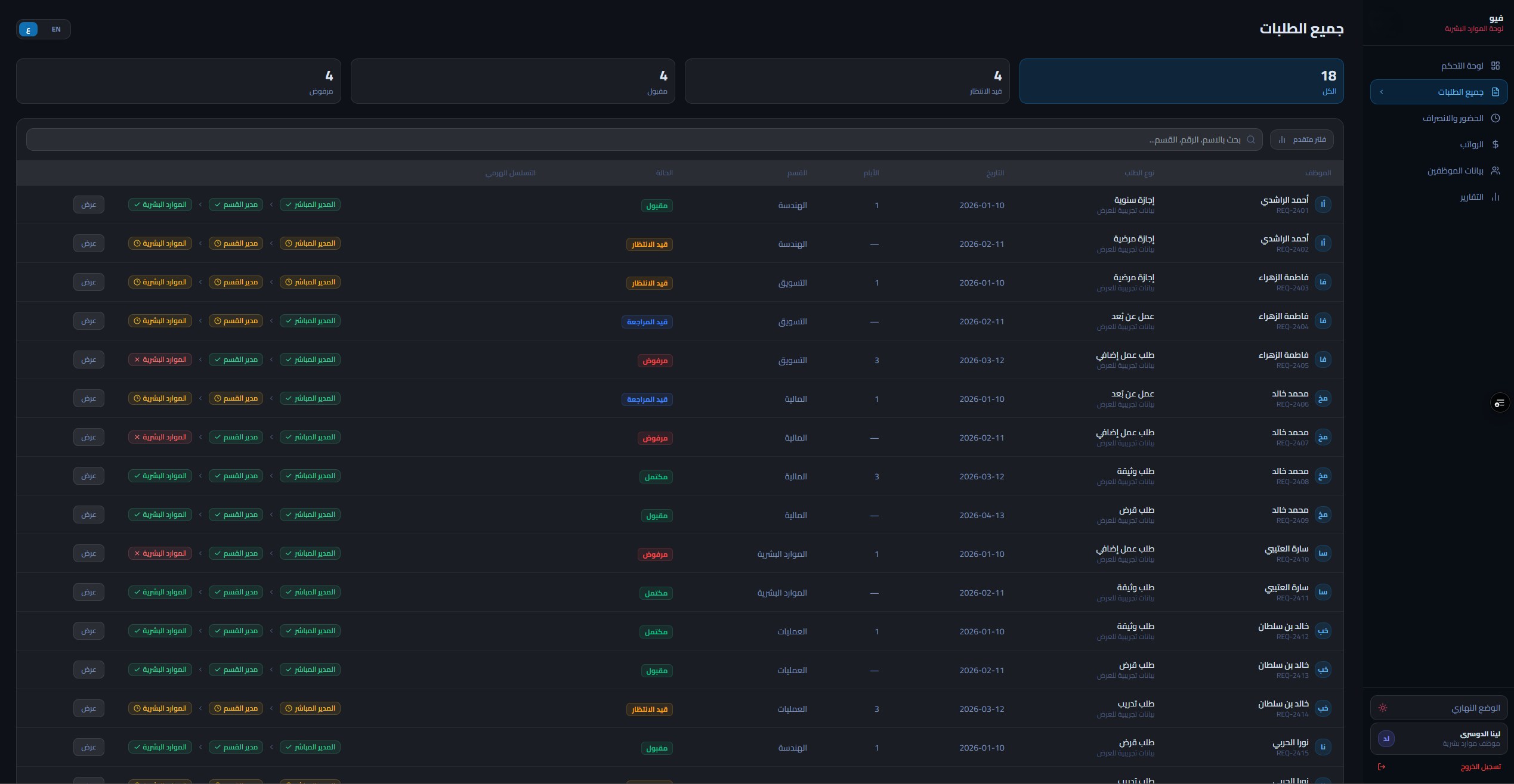This screenshot has height=784, width=1514.
Task: Filter by مرفوض card
Action: coord(178,81)
